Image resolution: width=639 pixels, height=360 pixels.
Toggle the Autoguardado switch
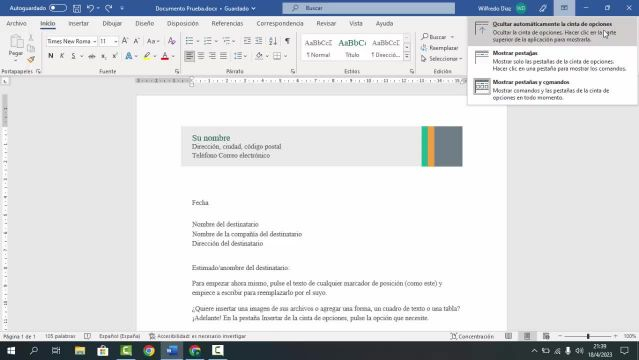tap(57, 8)
